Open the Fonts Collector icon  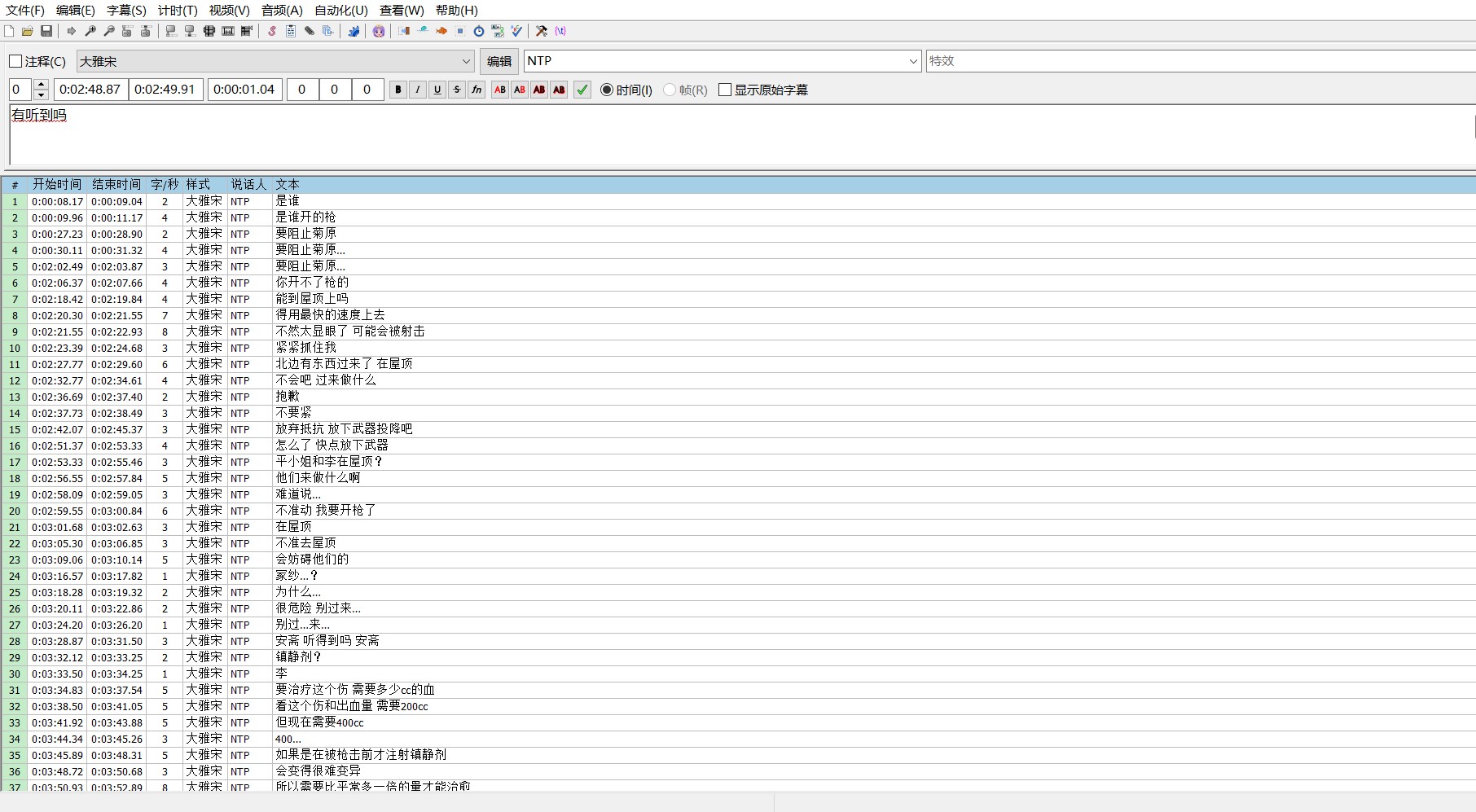pos(328,31)
